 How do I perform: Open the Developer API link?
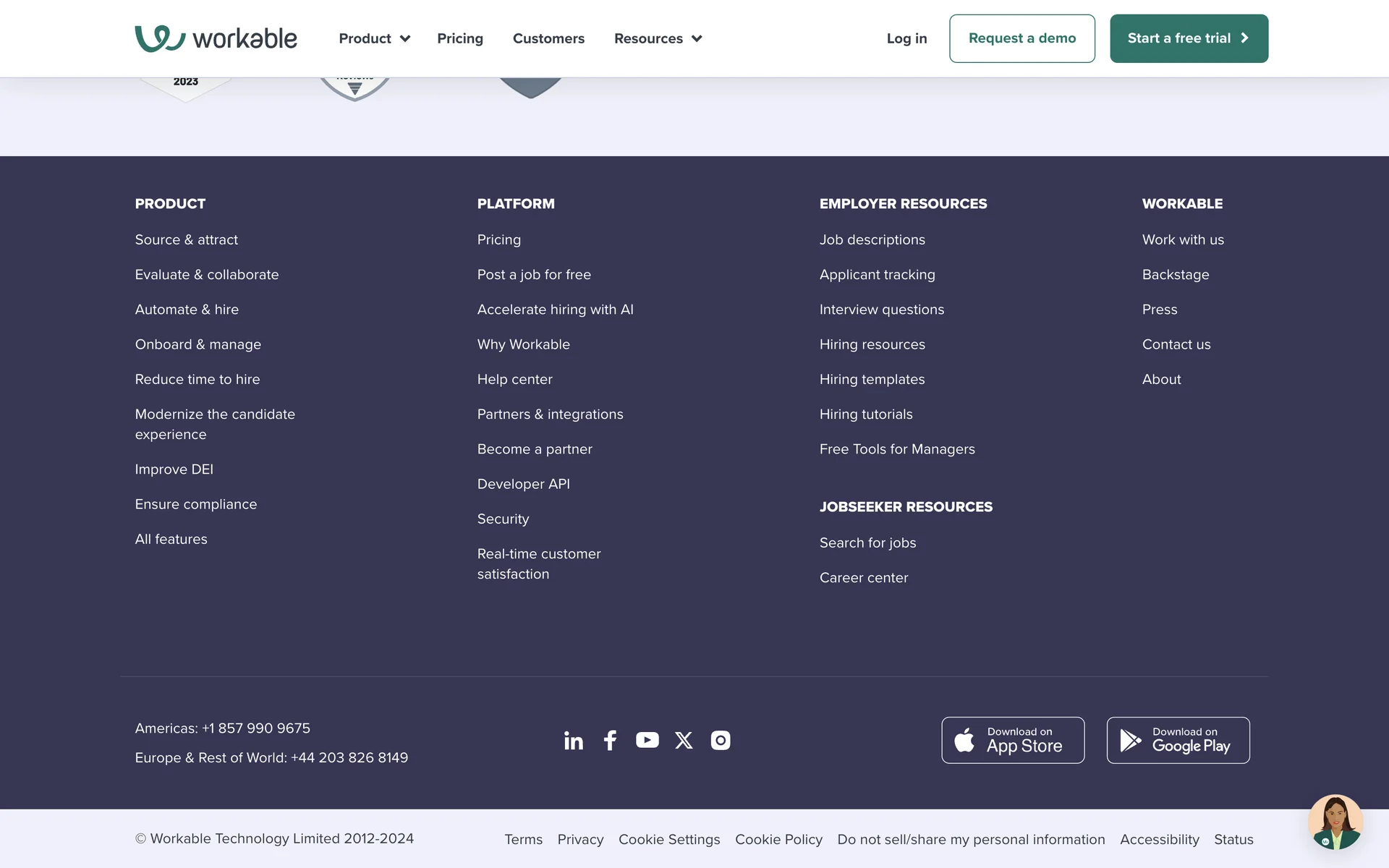coord(523,484)
